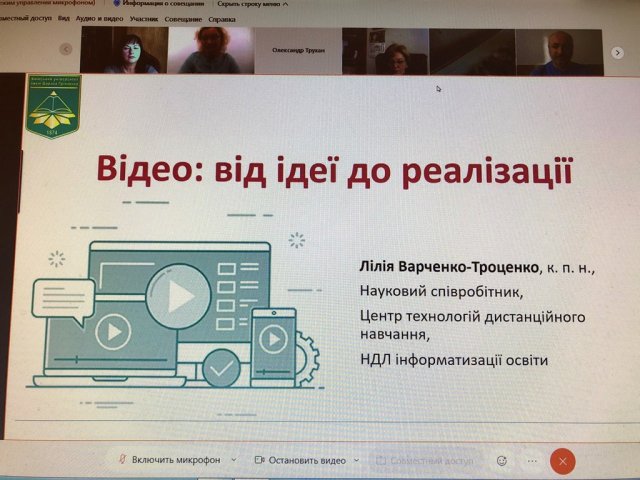Click the muted microphone icon

(120, 460)
